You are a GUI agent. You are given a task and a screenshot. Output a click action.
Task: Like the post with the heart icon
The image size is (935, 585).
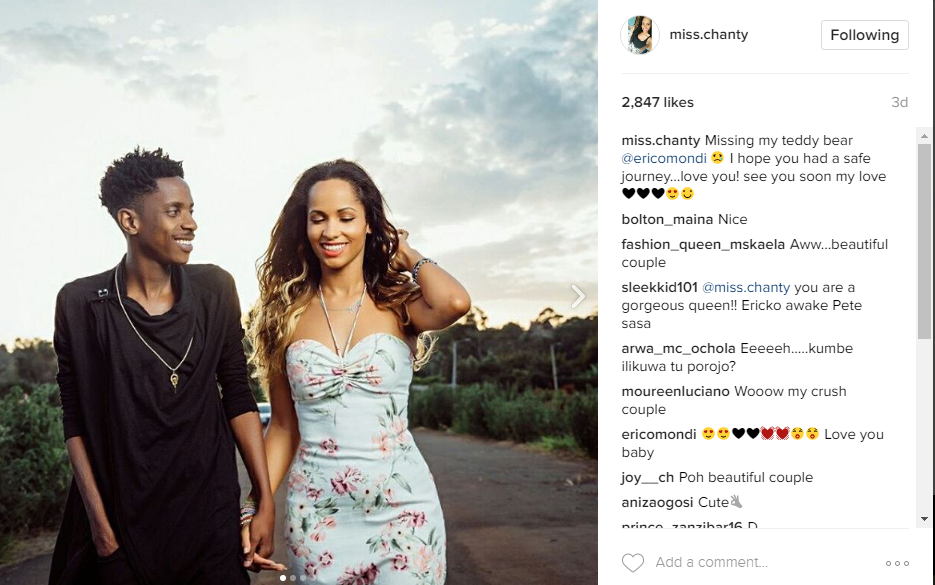pos(633,562)
